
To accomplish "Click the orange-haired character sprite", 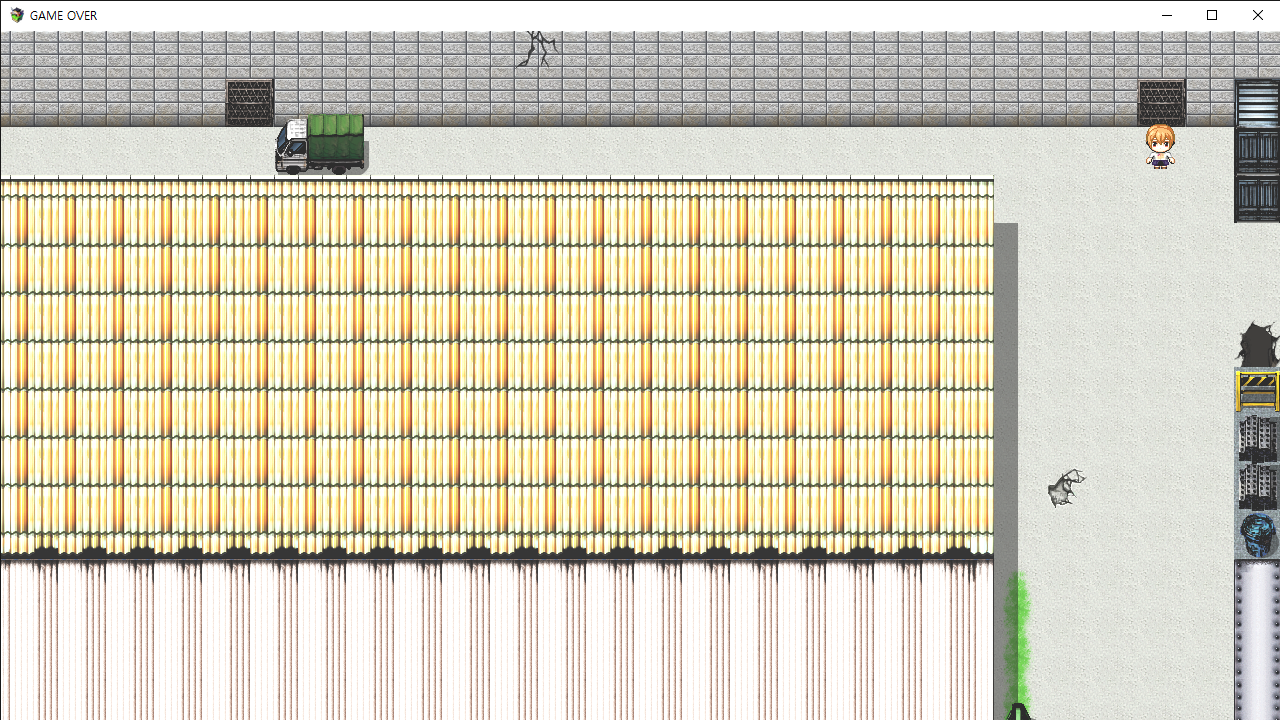I will click(1160, 146).
